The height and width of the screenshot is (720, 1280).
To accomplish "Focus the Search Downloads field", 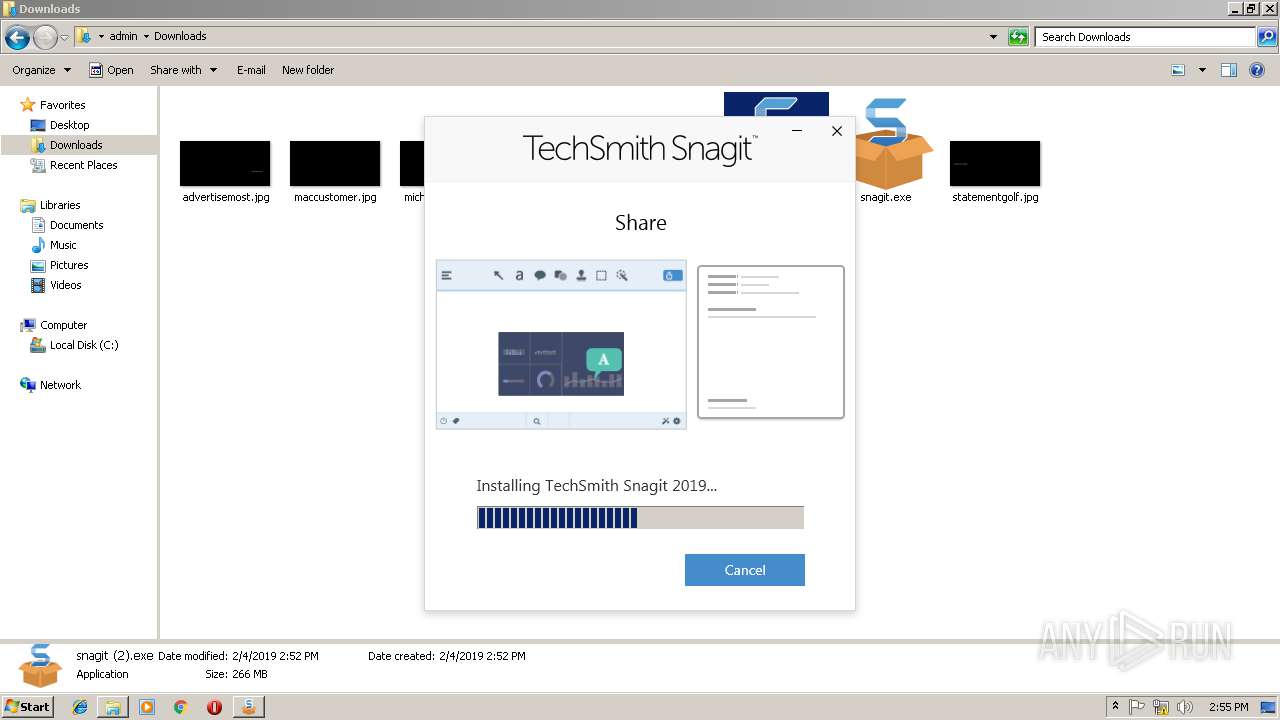I will 1146,37.
